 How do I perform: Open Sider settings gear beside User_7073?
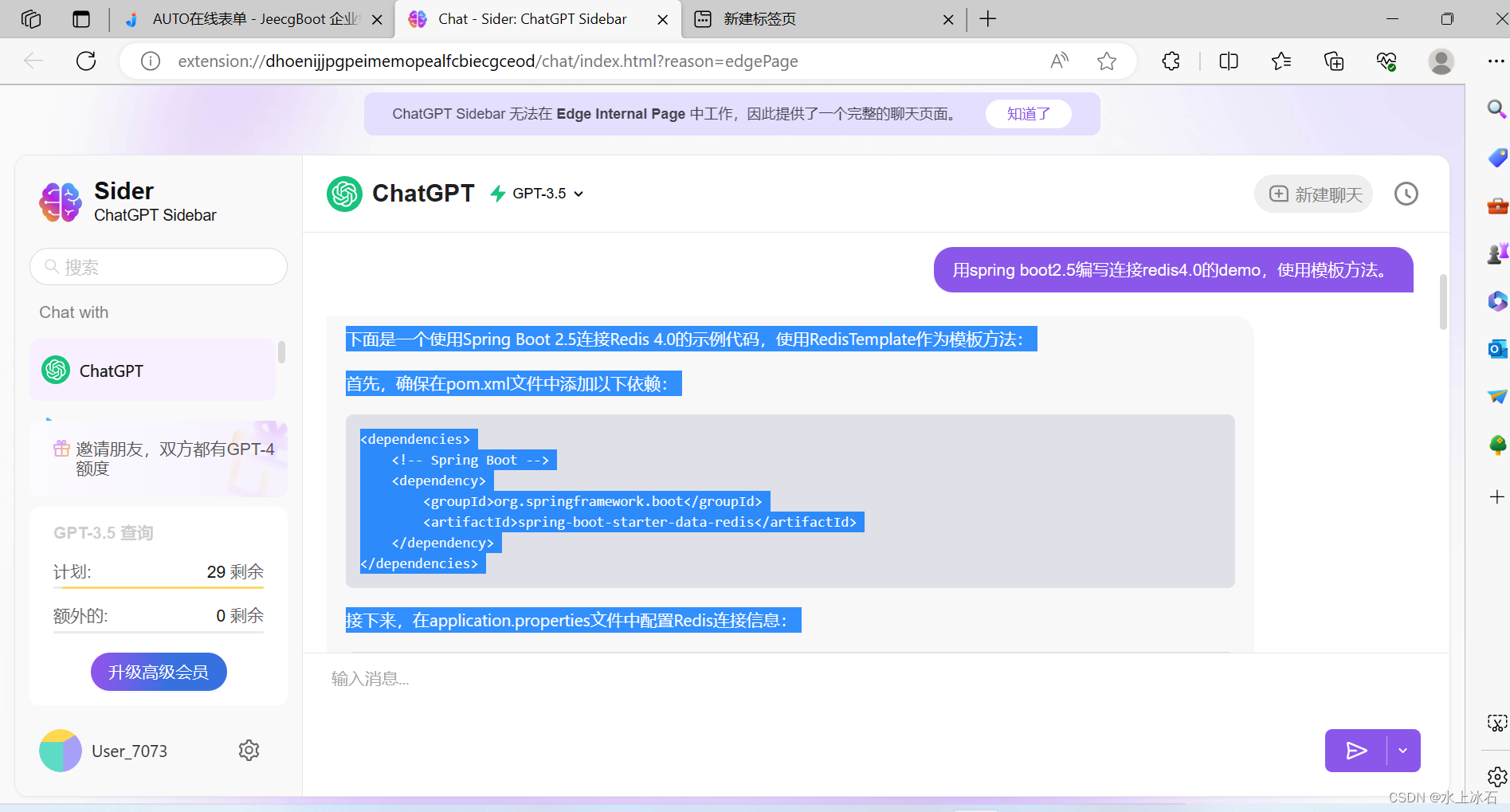pyautogui.click(x=249, y=751)
